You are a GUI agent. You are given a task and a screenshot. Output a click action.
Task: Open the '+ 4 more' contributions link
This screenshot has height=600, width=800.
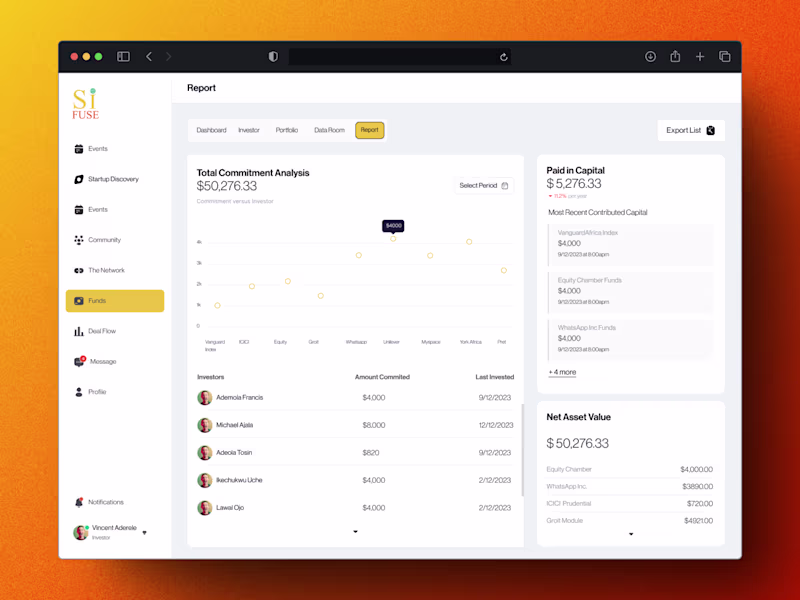(562, 372)
